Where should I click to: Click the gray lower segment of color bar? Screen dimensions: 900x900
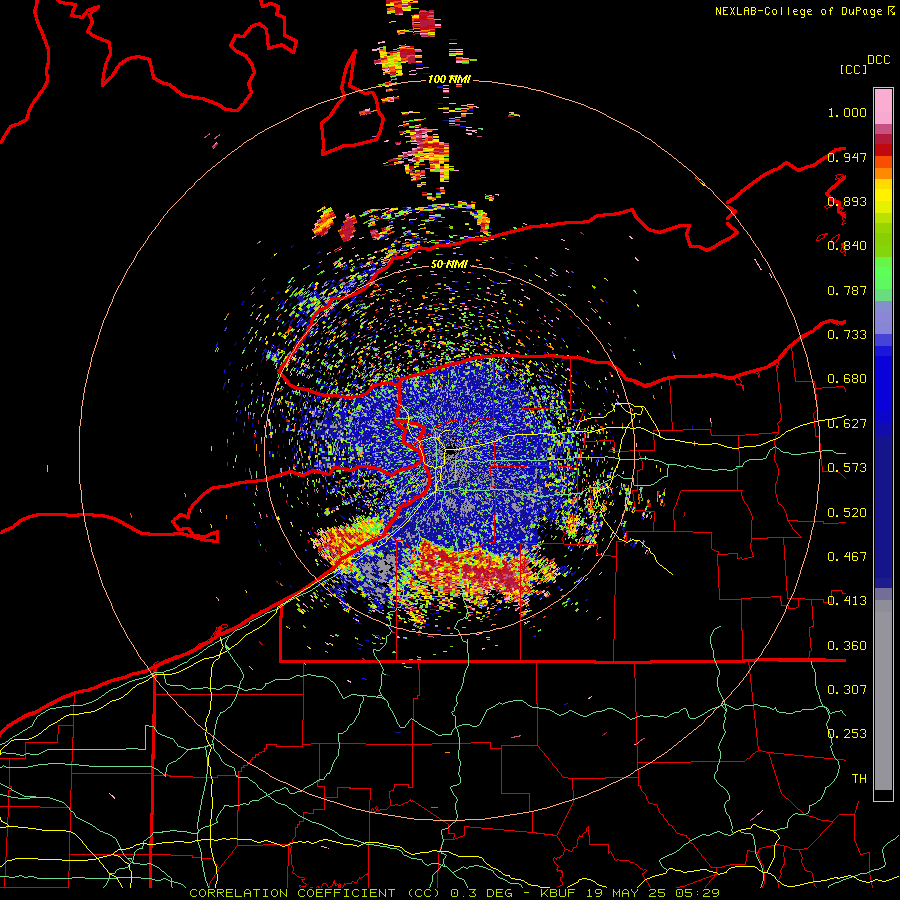pos(883,695)
